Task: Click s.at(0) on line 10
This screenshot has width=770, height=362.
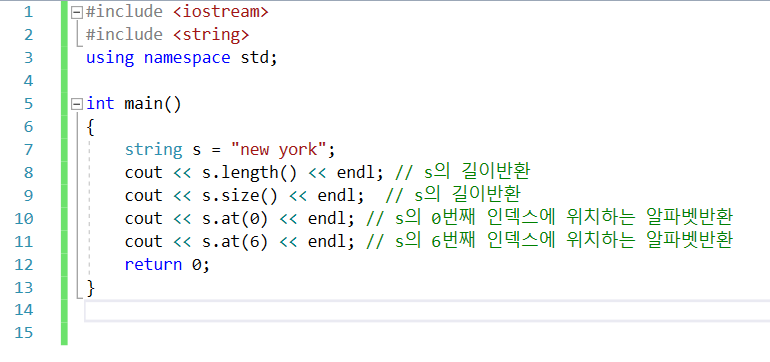Action: click(235, 219)
